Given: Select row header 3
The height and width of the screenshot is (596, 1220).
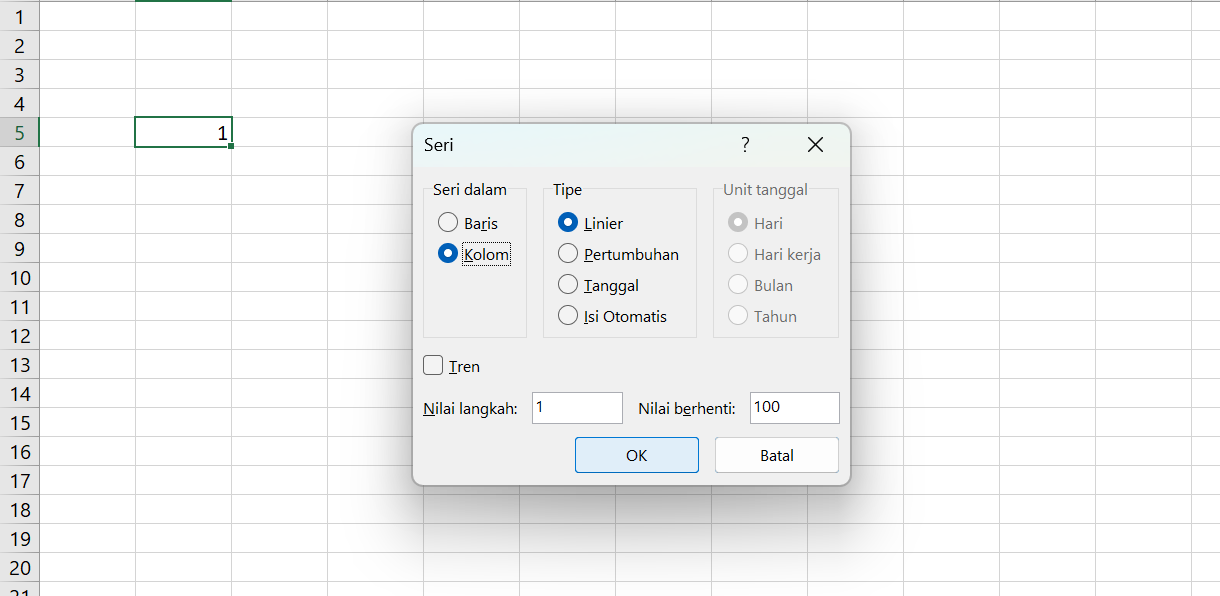Looking at the screenshot, I should coord(19,74).
